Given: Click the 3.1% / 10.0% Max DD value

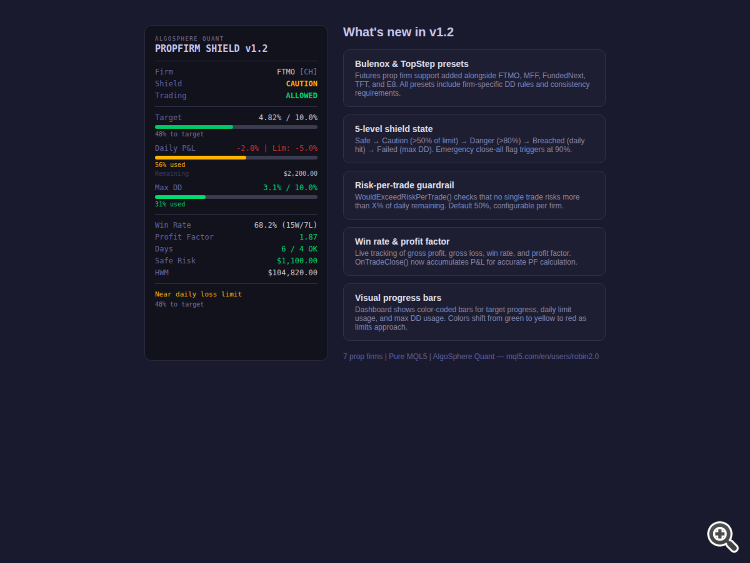Looking at the screenshot, I should tap(290, 188).
